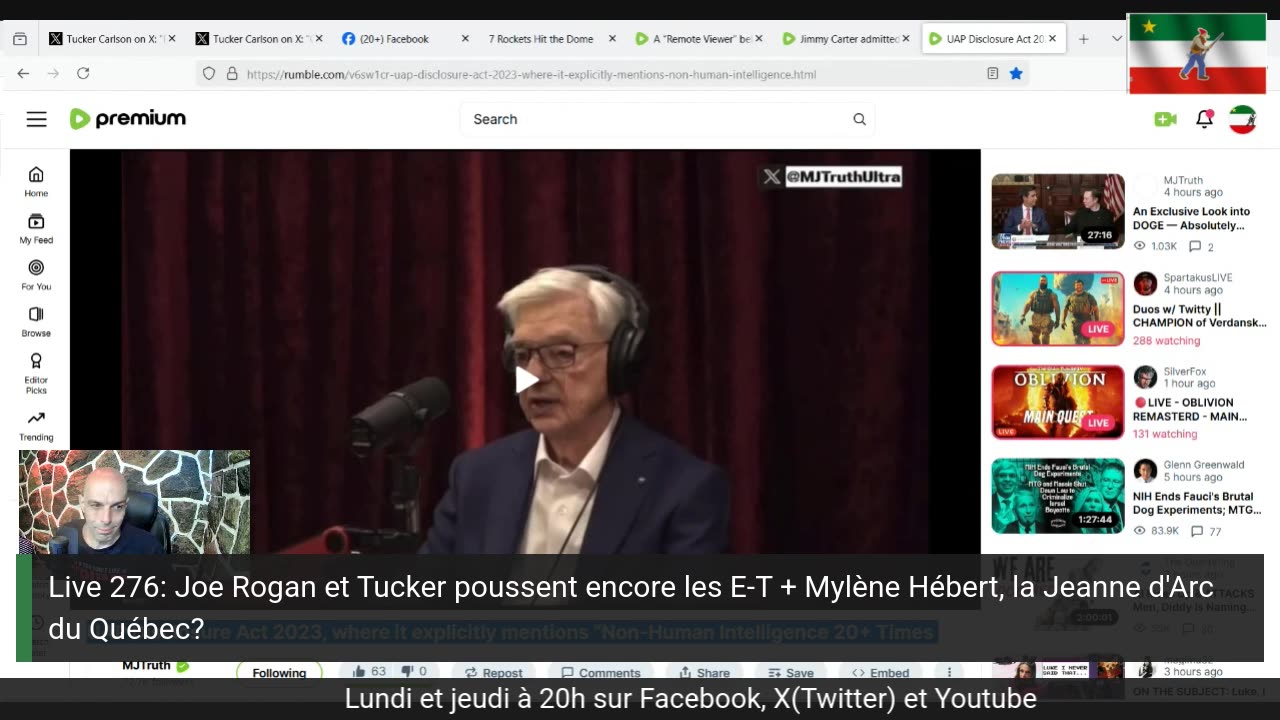Image resolution: width=1280 pixels, height=720 pixels.
Task: Click SpartakusLIVE channel avatar
Action: (x=1145, y=283)
